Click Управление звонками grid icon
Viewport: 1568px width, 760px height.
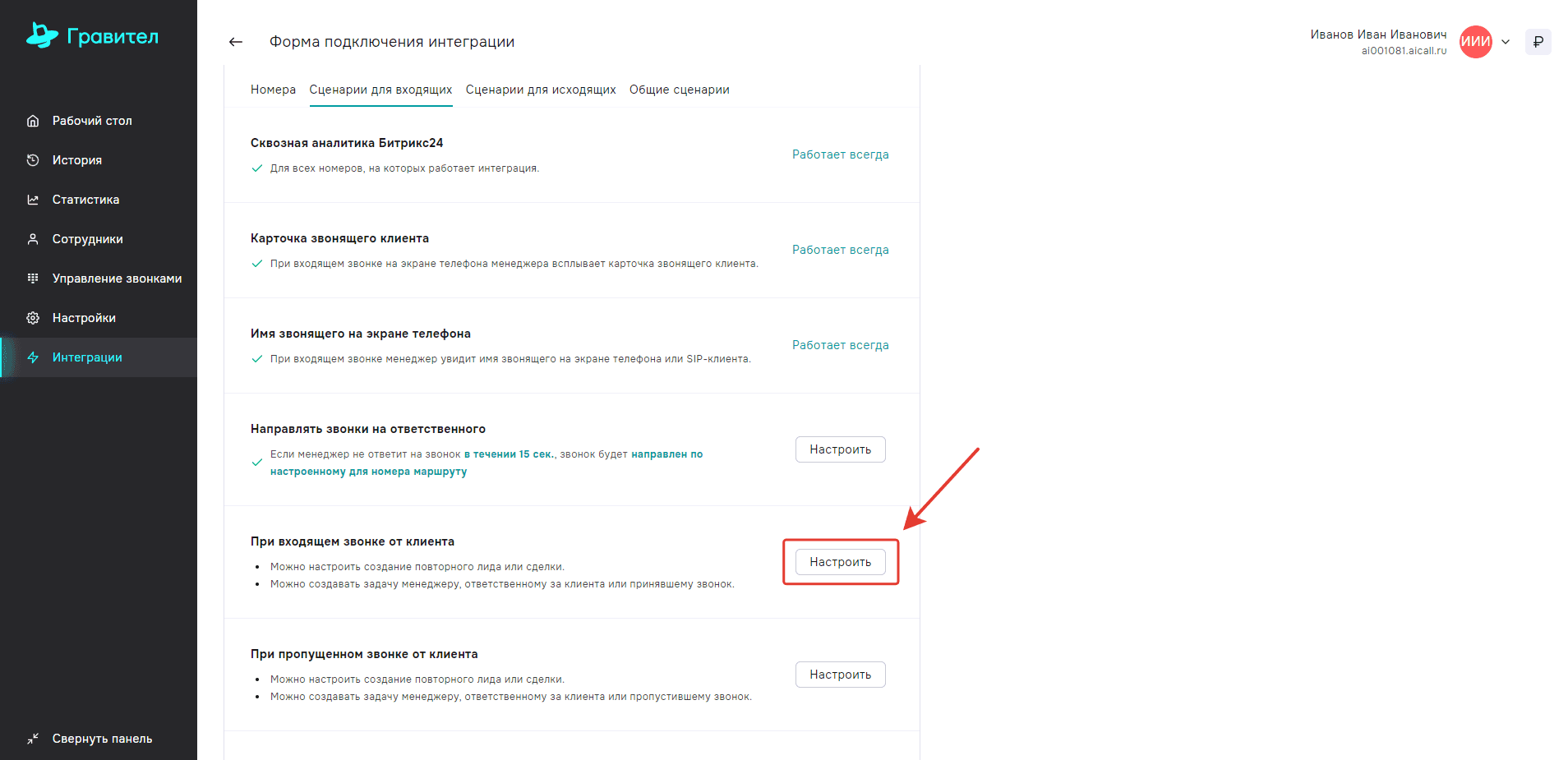click(x=33, y=279)
